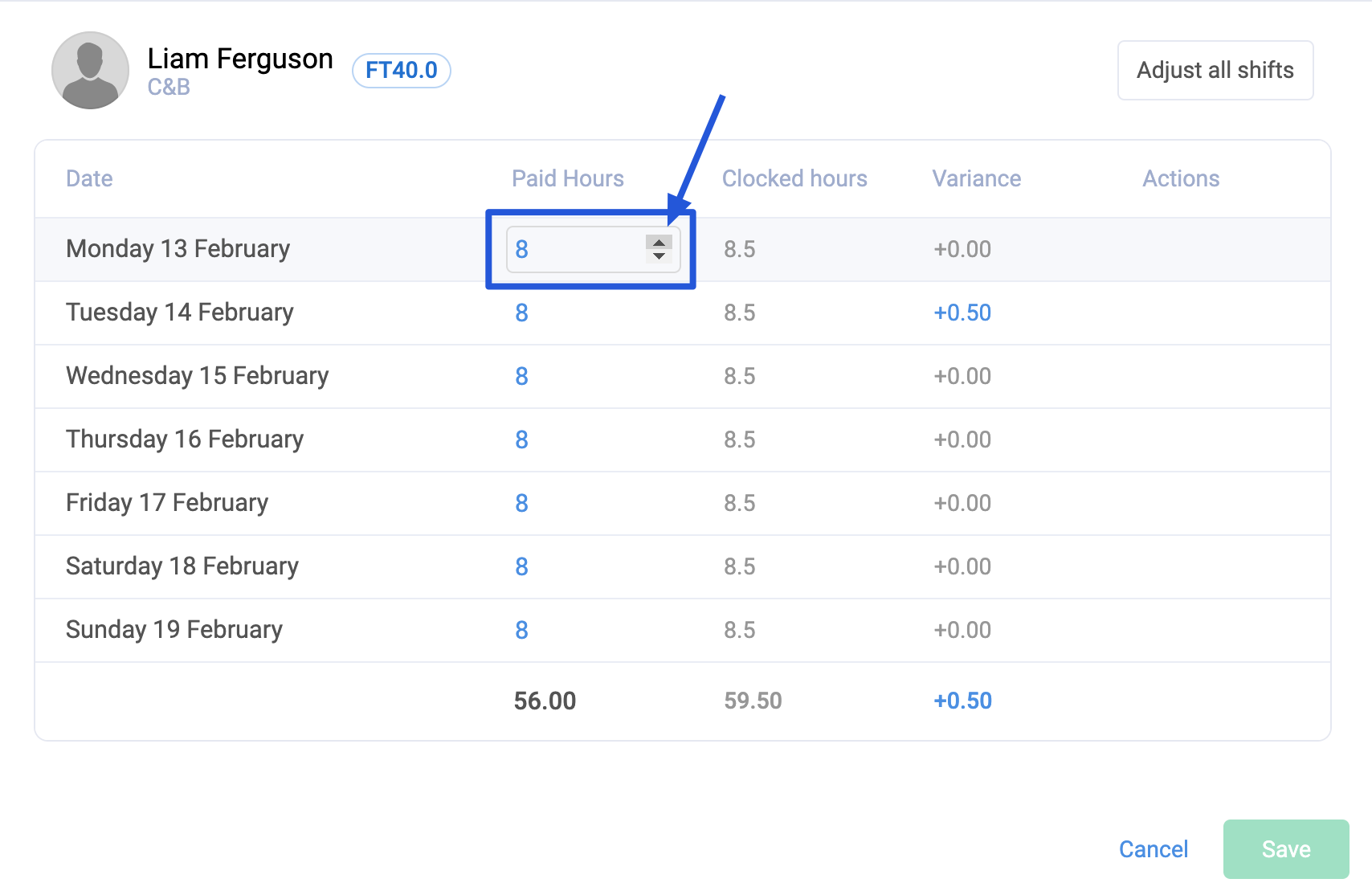Click Liam Ferguson's profile avatar
The width and height of the screenshot is (1372, 887).
click(x=90, y=71)
